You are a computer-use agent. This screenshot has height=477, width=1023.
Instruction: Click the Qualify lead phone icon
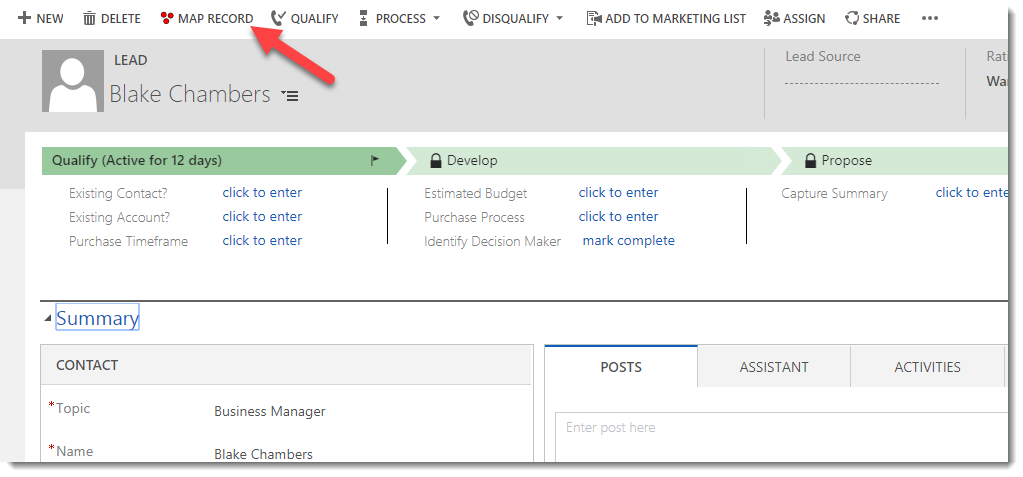coord(278,18)
